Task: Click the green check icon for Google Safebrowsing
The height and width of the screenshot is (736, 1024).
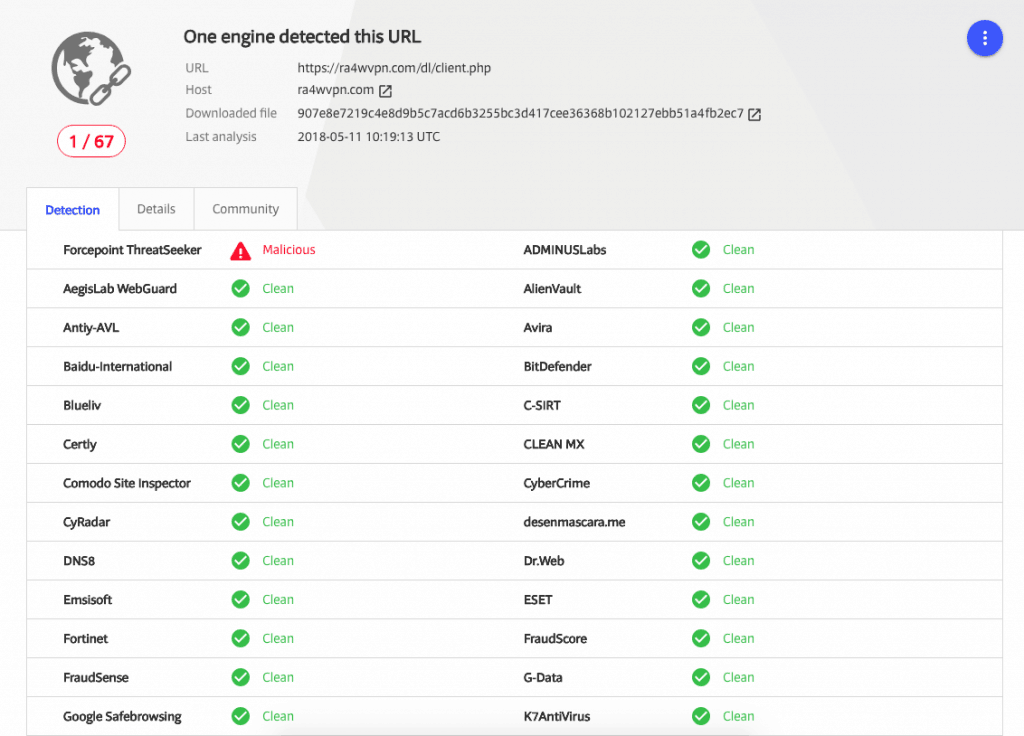Action: tap(240, 716)
